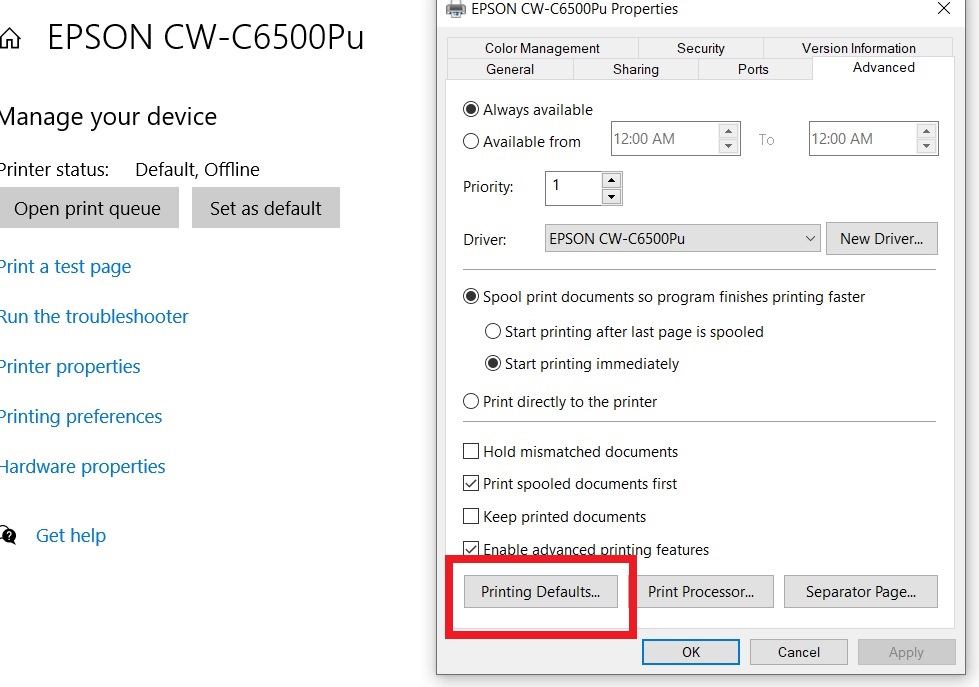Select Spool print documents radio option
Screen dimensions: 979x687
click(471, 297)
